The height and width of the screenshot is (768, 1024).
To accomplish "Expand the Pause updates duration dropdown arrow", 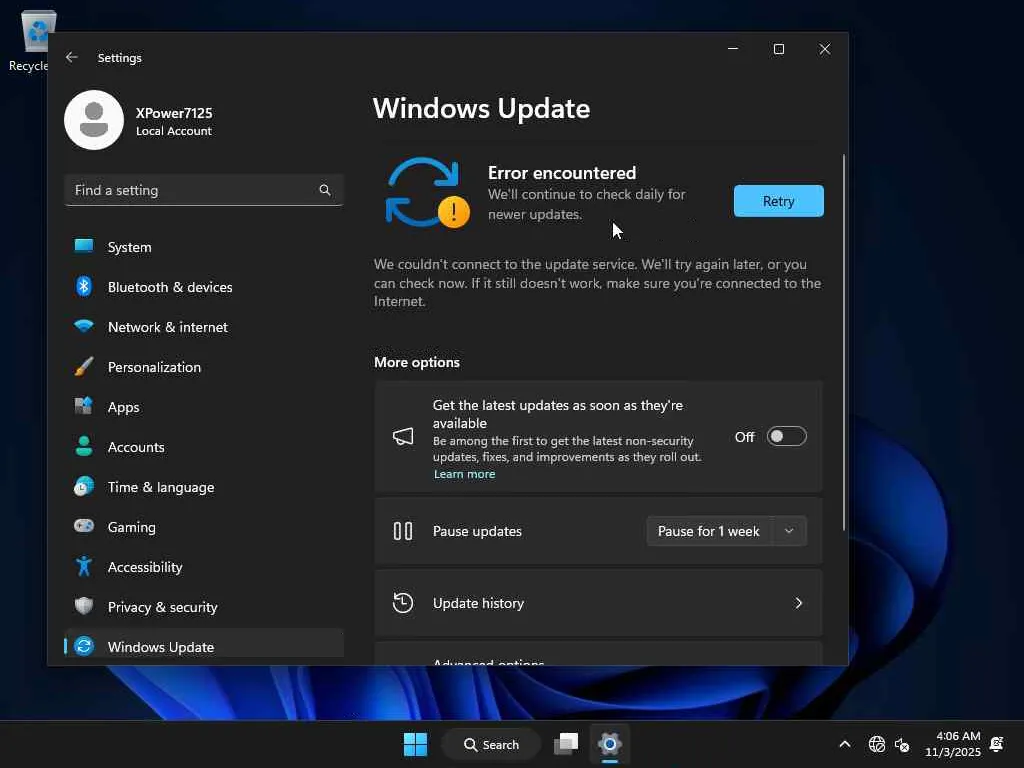I will (789, 531).
